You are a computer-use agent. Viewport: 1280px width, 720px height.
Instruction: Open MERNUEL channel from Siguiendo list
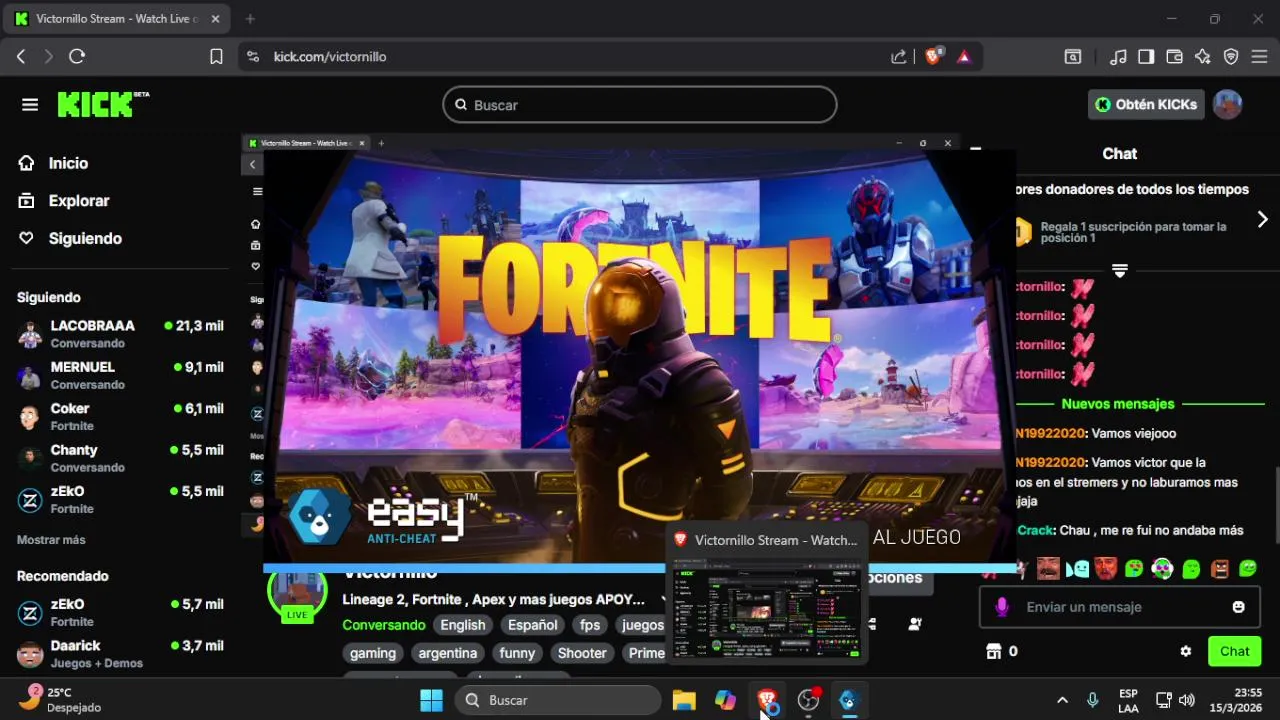pyautogui.click(x=120, y=376)
